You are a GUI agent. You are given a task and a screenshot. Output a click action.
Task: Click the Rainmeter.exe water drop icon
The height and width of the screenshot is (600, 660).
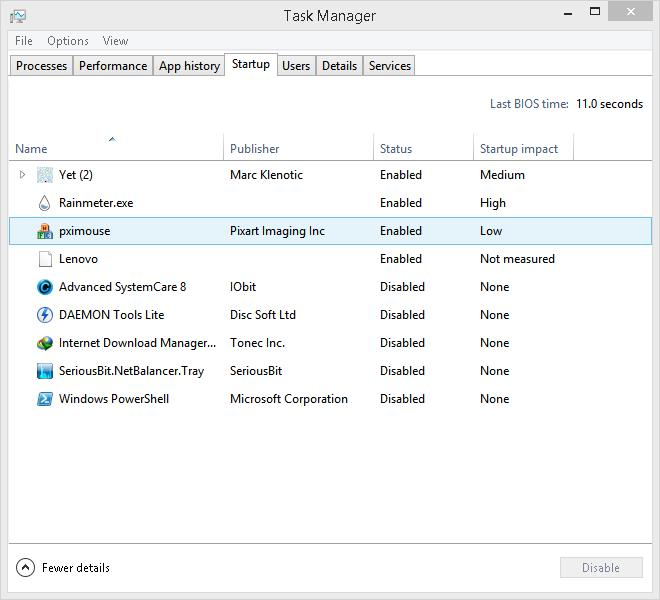[x=45, y=203]
